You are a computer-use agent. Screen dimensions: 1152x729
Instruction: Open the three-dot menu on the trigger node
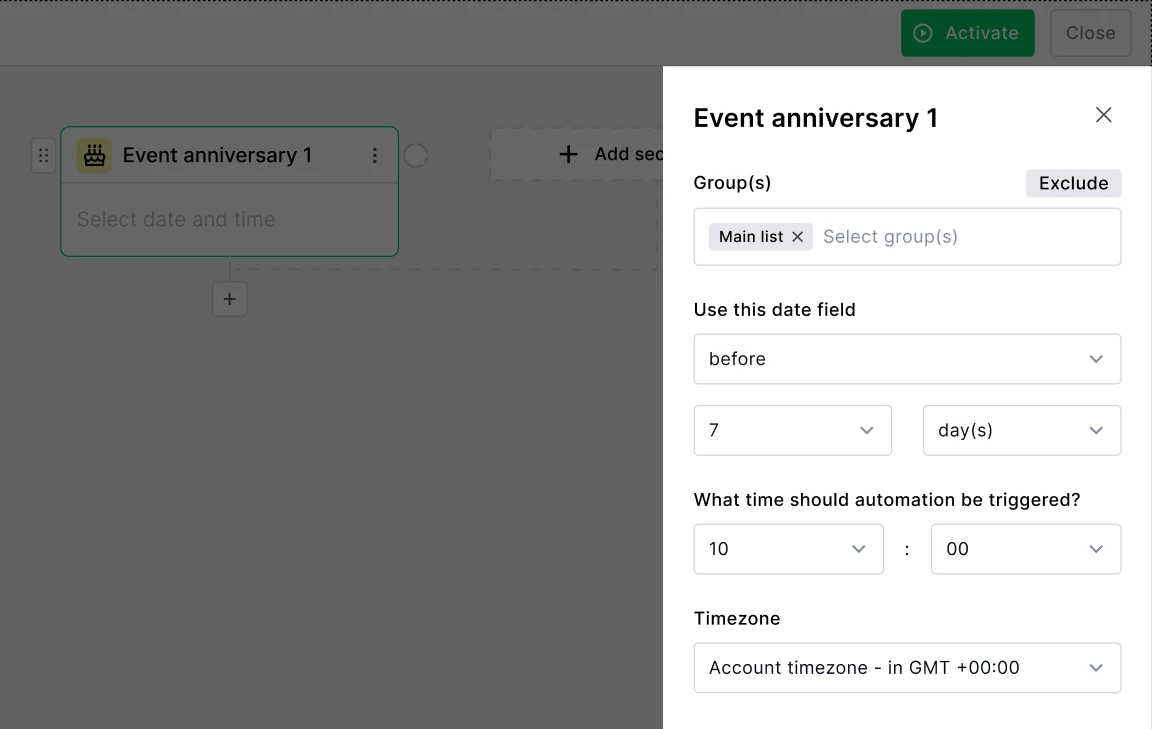375,155
